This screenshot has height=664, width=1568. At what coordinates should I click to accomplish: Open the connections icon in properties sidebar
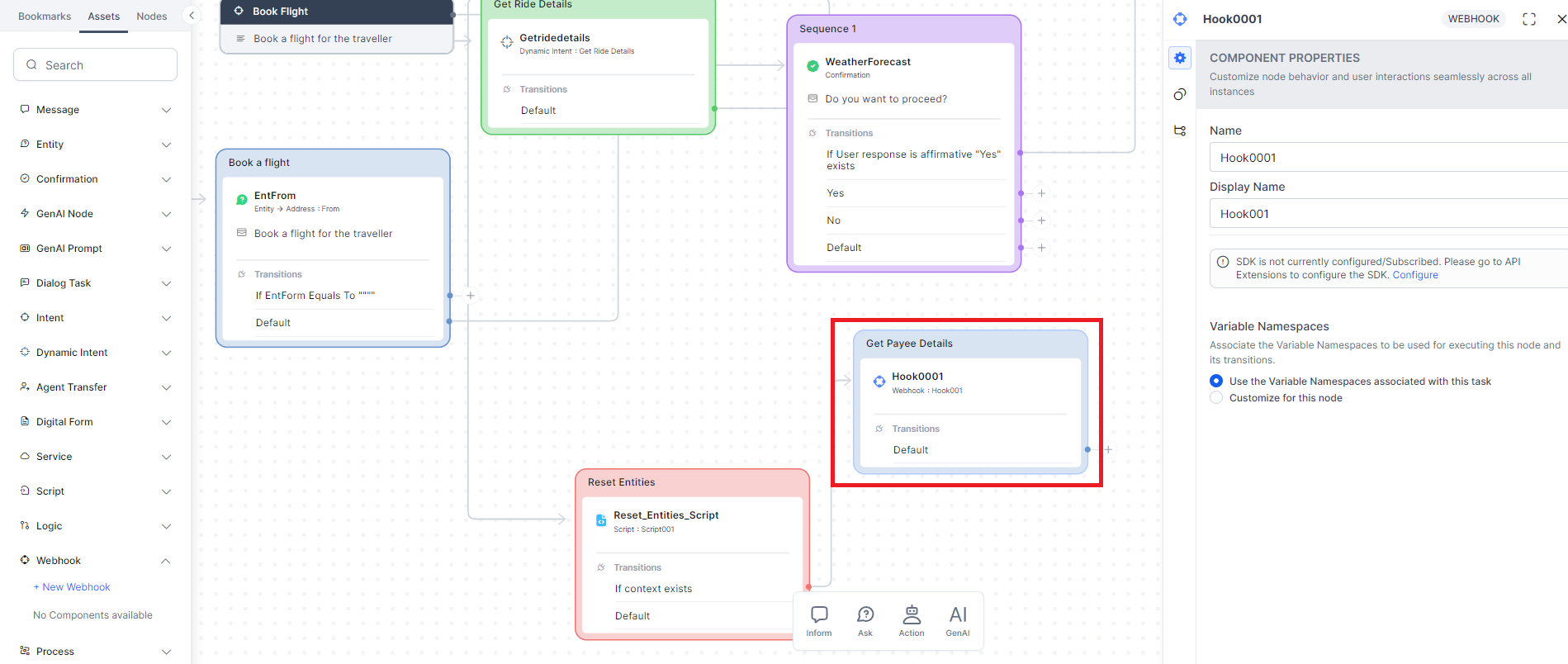[x=1180, y=94]
